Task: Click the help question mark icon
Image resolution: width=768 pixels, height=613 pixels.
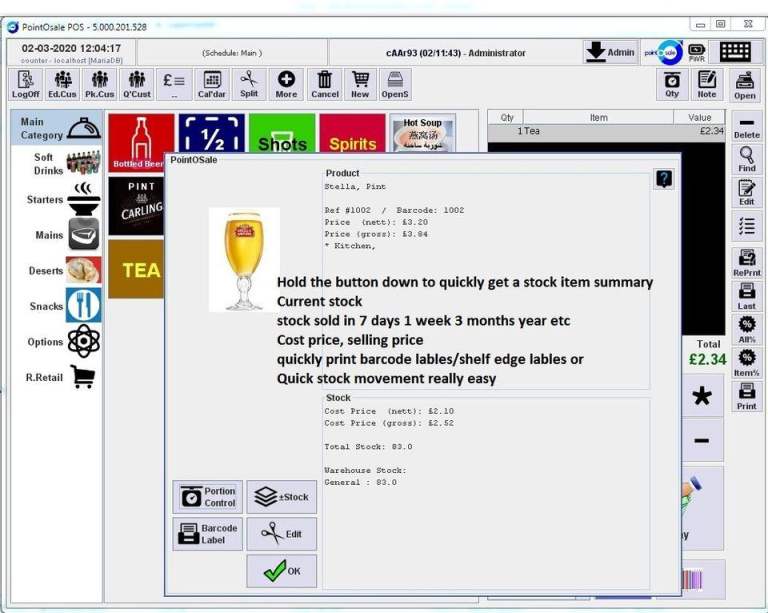Action: pos(664,179)
